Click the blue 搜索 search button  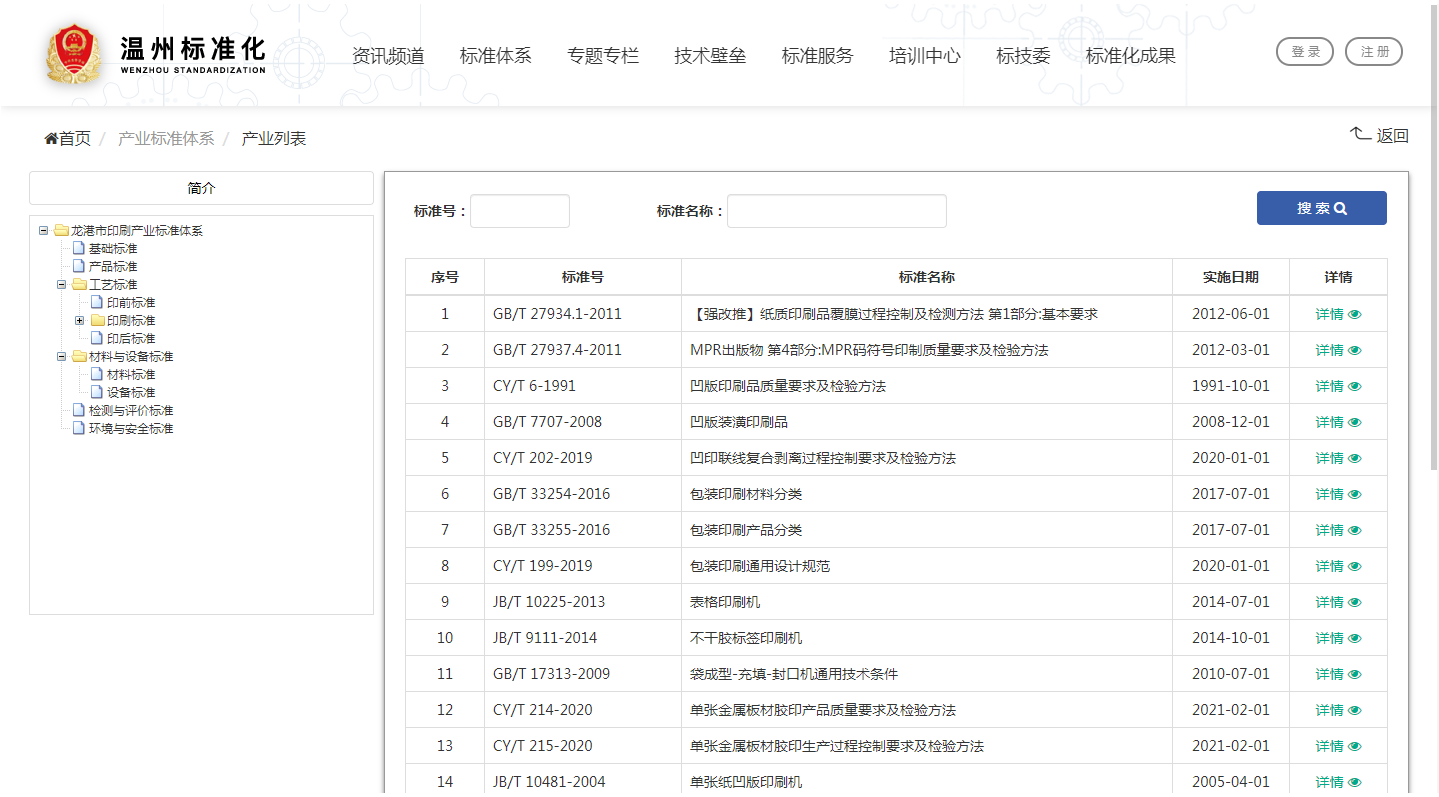(1322, 208)
